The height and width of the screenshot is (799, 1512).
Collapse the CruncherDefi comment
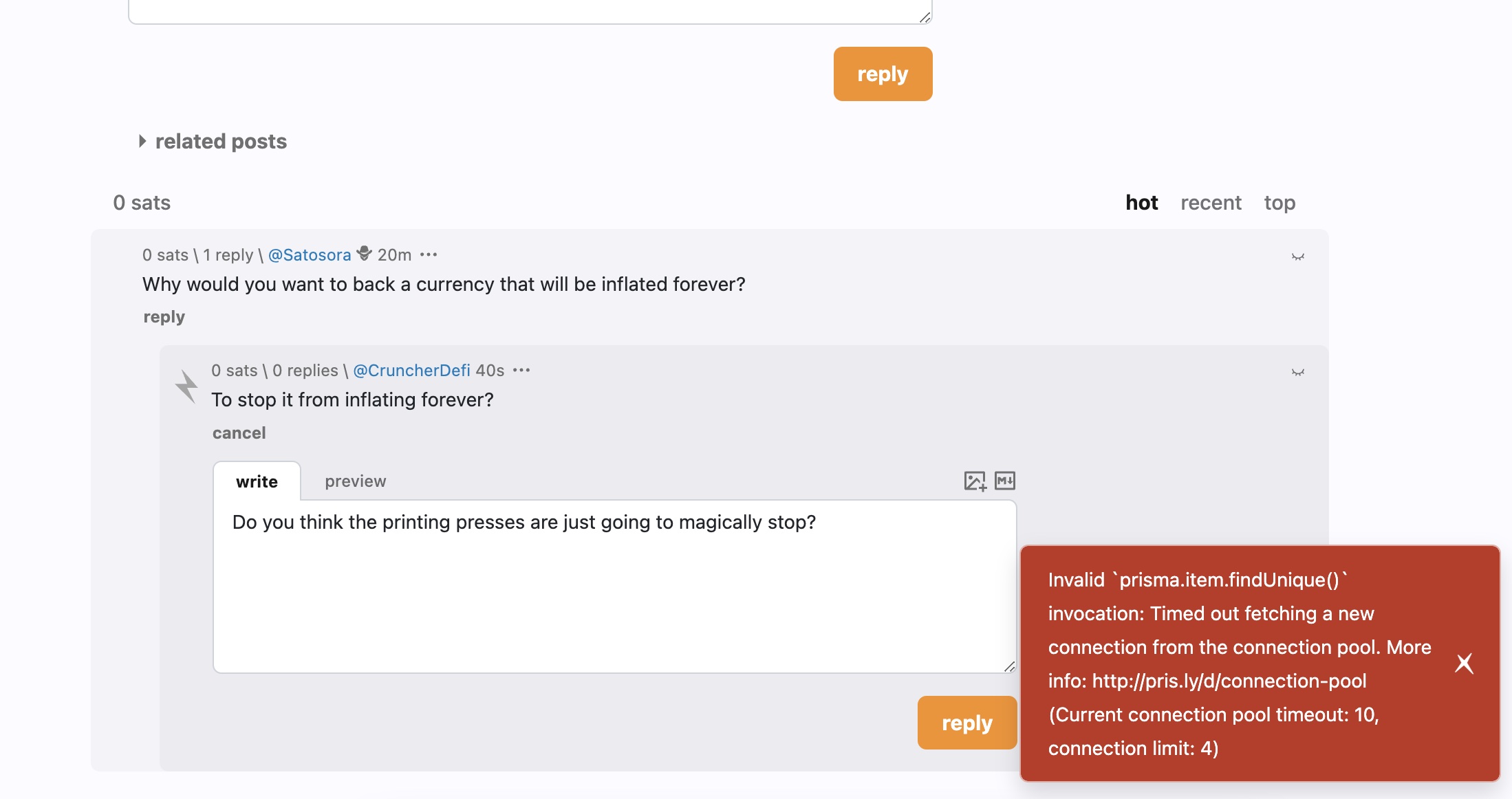[x=1298, y=372]
